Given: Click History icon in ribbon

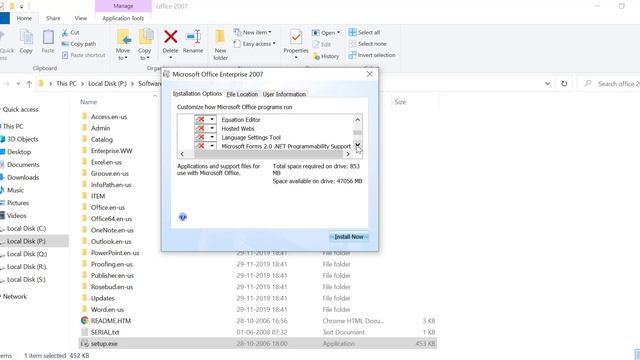Looking at the screenshot, I should [316, 56].
